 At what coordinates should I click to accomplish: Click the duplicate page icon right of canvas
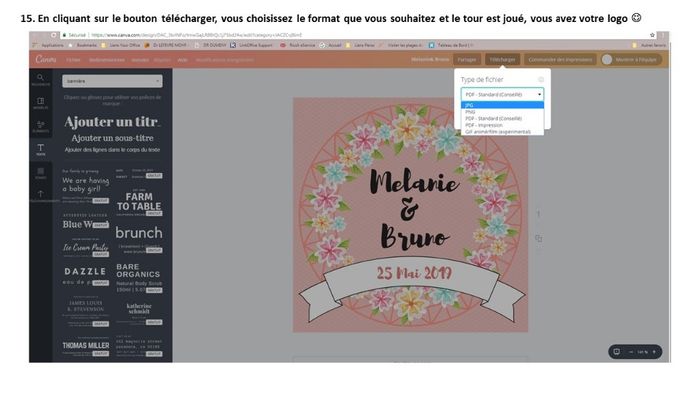539,238
